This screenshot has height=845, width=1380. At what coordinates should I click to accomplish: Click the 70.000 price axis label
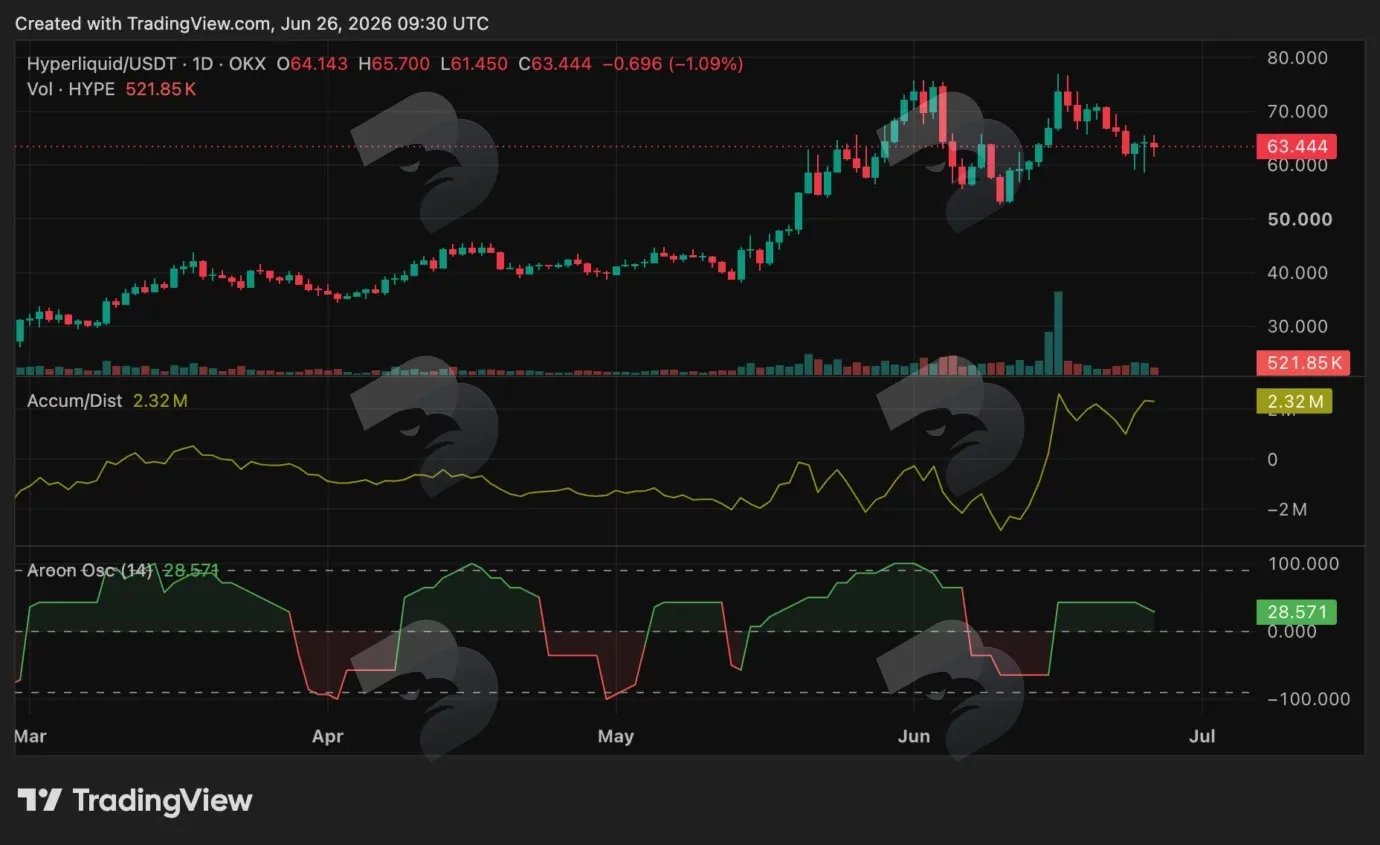click(x=1297, y=111)
